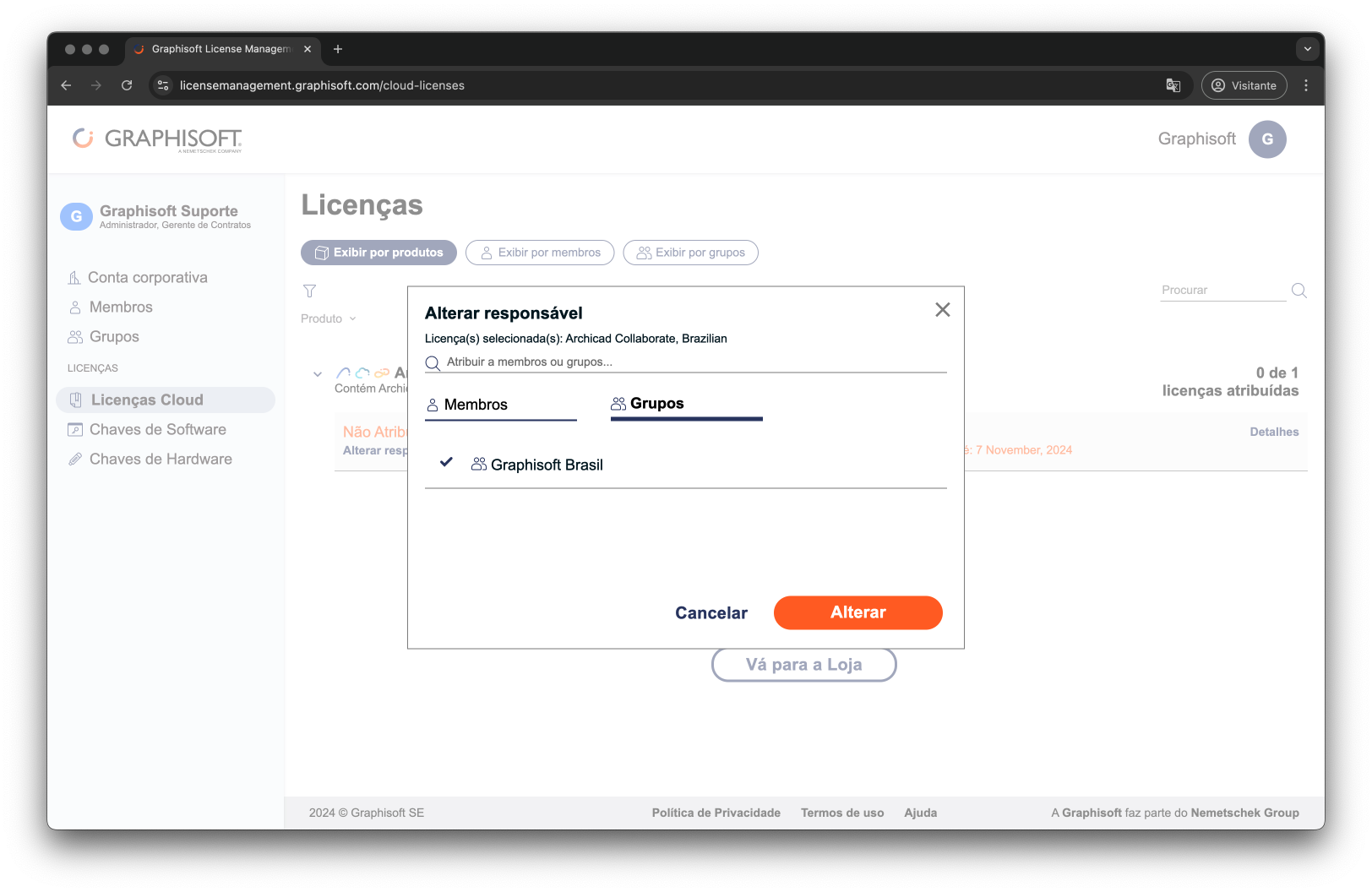
Task: Open the tab search dropdown arrow
Action: coord(1307,49)
